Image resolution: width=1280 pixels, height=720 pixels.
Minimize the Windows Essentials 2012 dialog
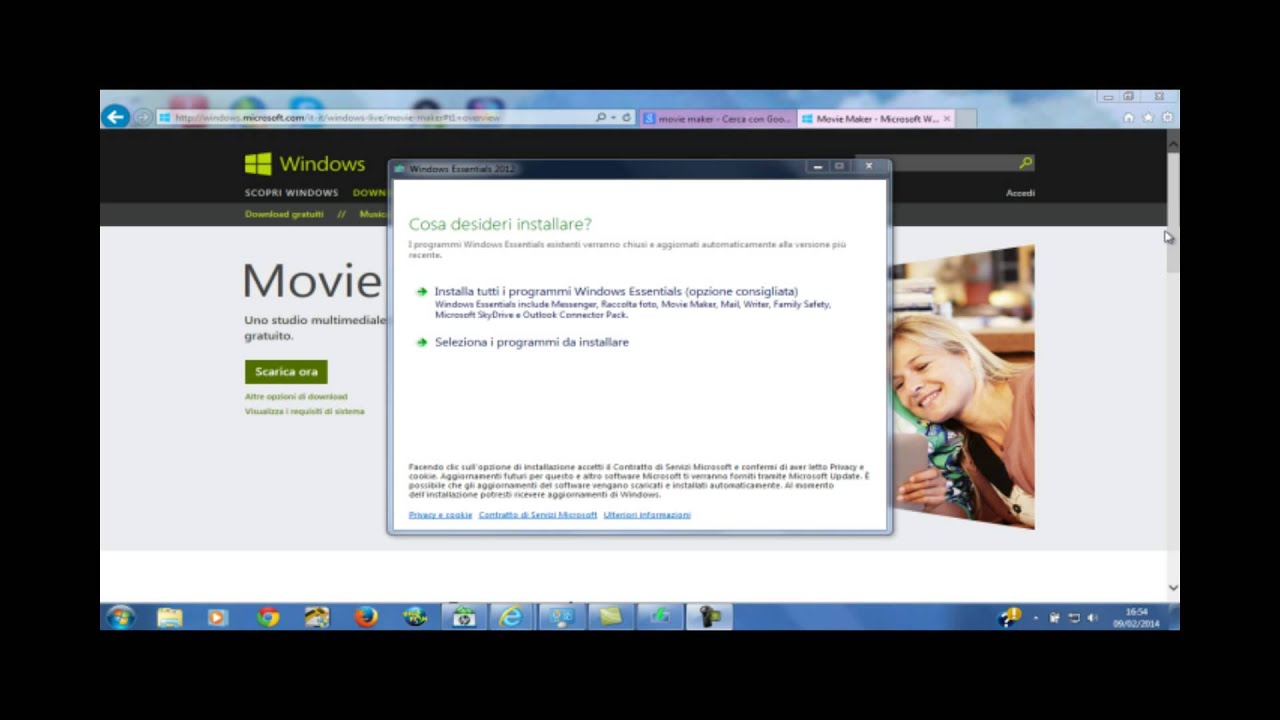pos(817,167)
